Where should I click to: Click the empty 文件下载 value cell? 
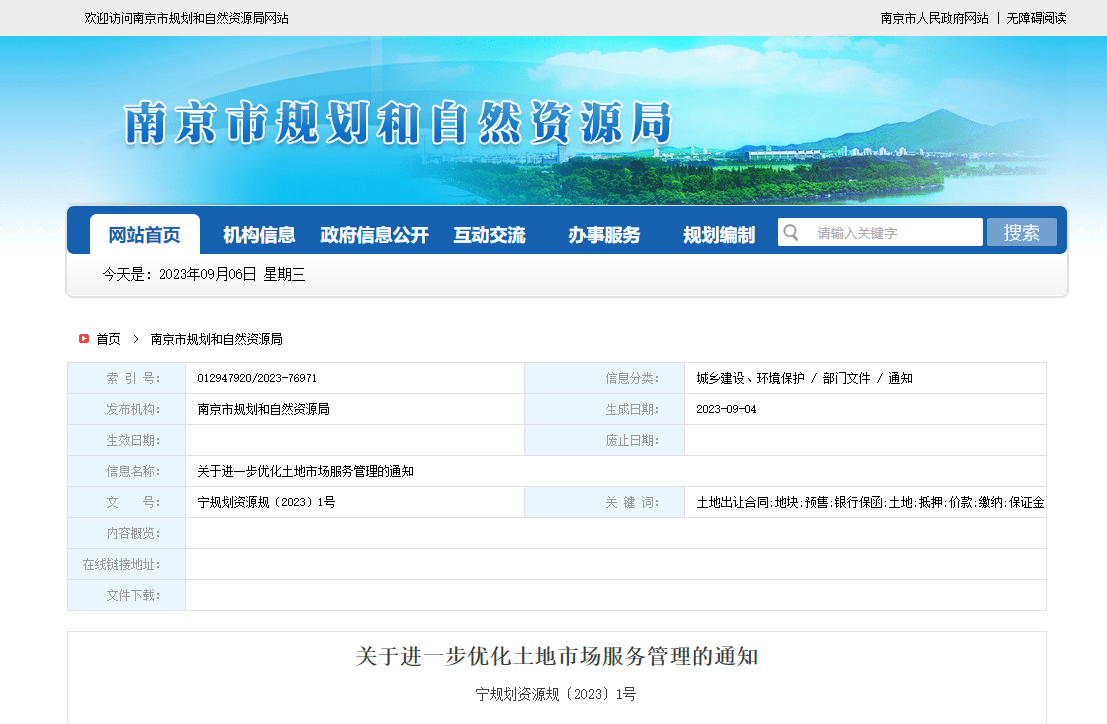point(615,595)
